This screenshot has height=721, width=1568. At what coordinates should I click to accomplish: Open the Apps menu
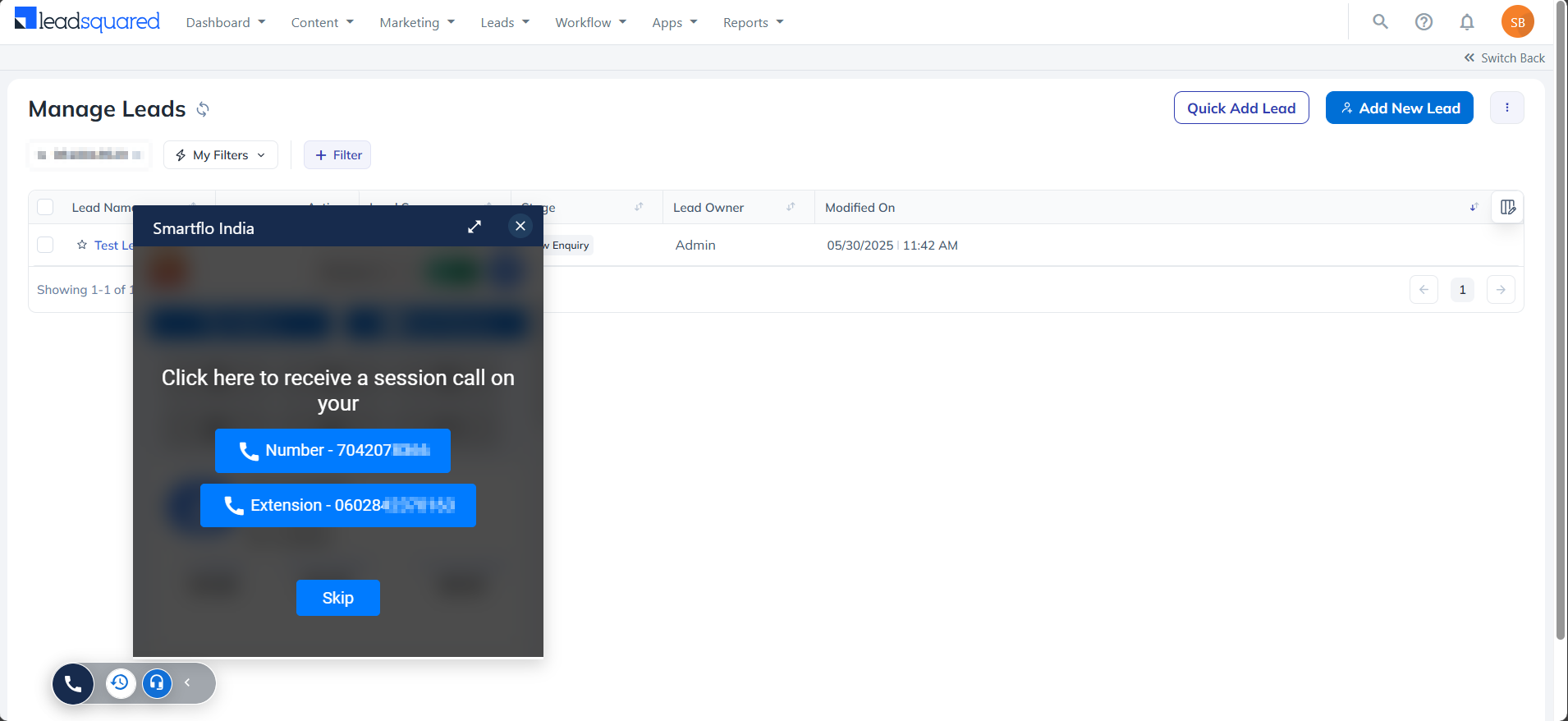675,22
